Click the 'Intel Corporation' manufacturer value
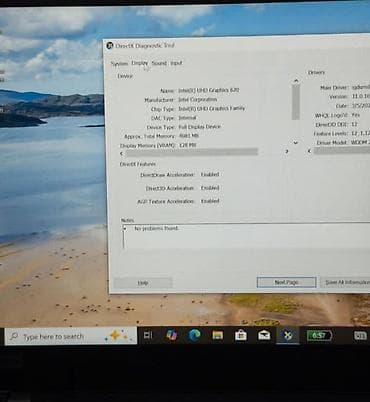Viewport: 370px width, 402px height. point(198,100)
